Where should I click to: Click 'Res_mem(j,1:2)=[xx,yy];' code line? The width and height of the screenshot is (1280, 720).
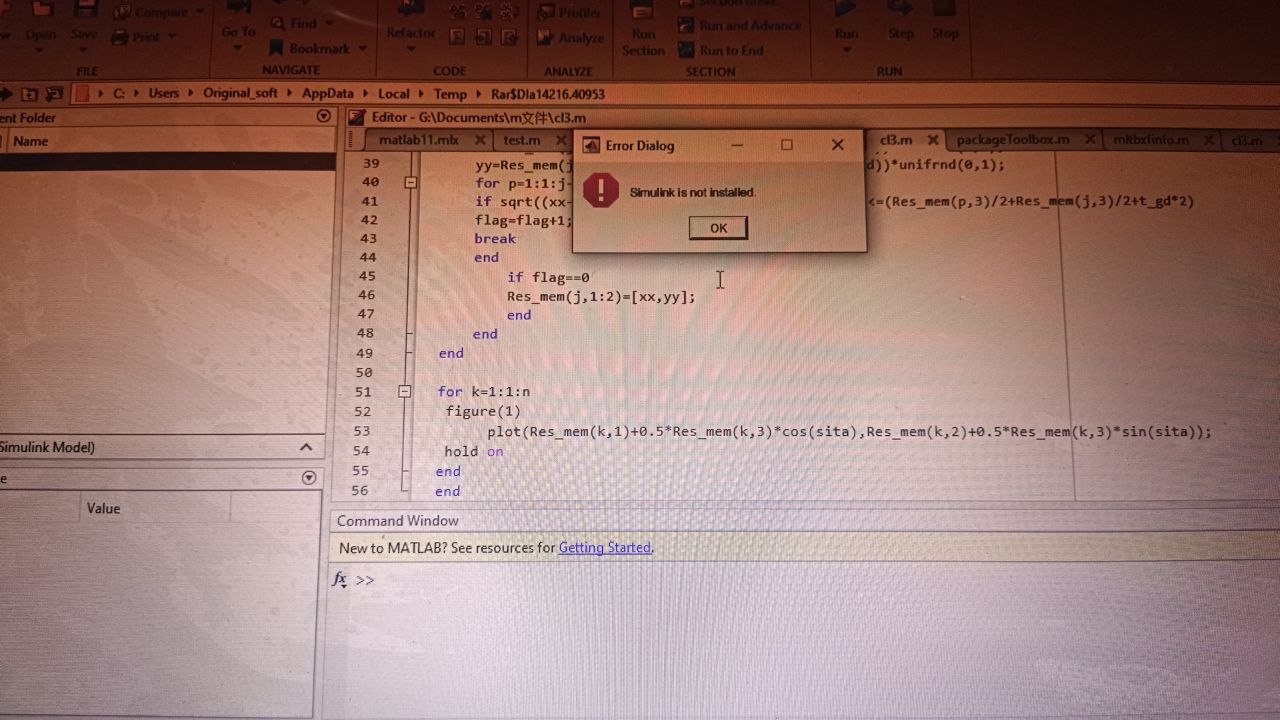601,296
